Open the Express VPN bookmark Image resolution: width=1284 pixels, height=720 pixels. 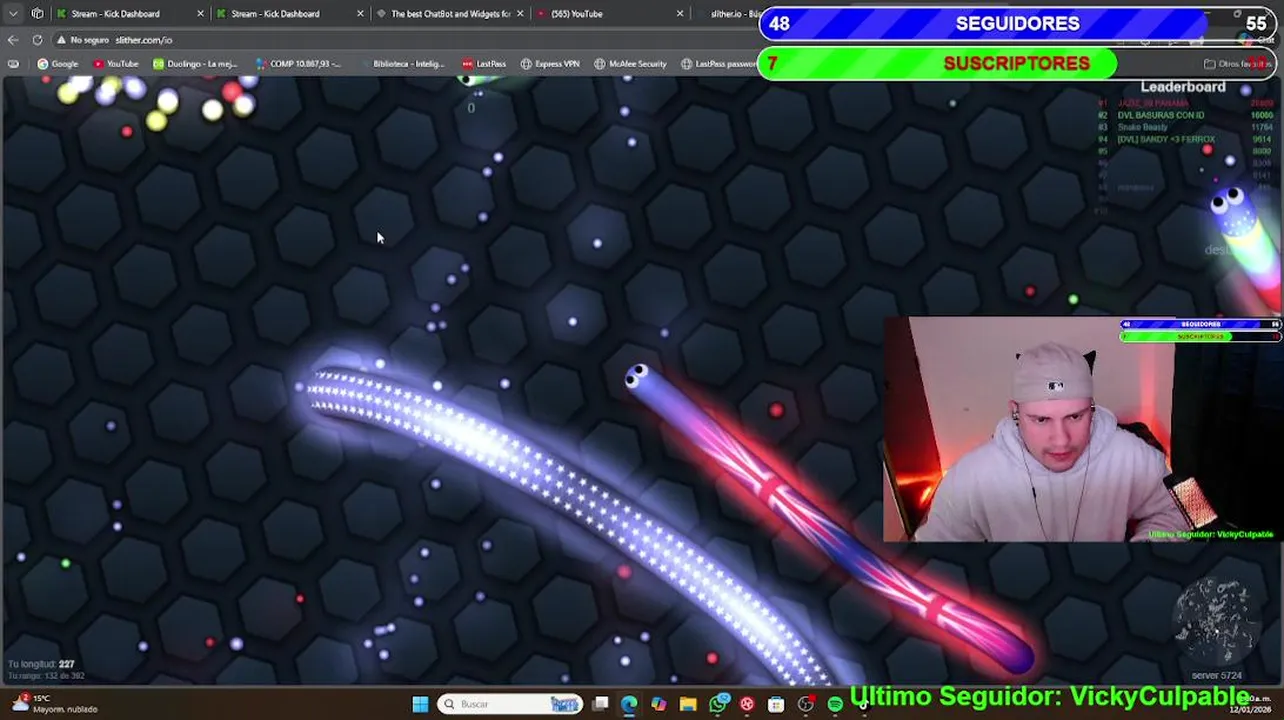[x=550, y=64]
